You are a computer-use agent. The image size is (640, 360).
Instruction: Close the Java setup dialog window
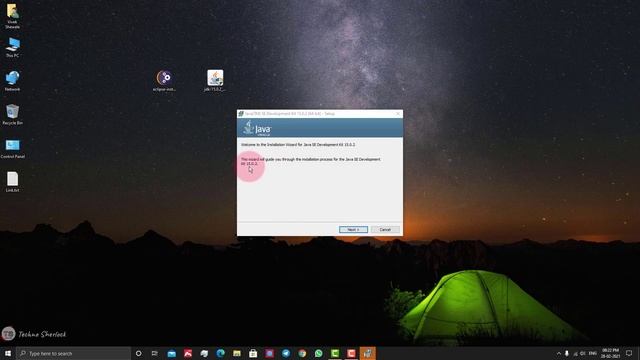(x=398, y=113)
